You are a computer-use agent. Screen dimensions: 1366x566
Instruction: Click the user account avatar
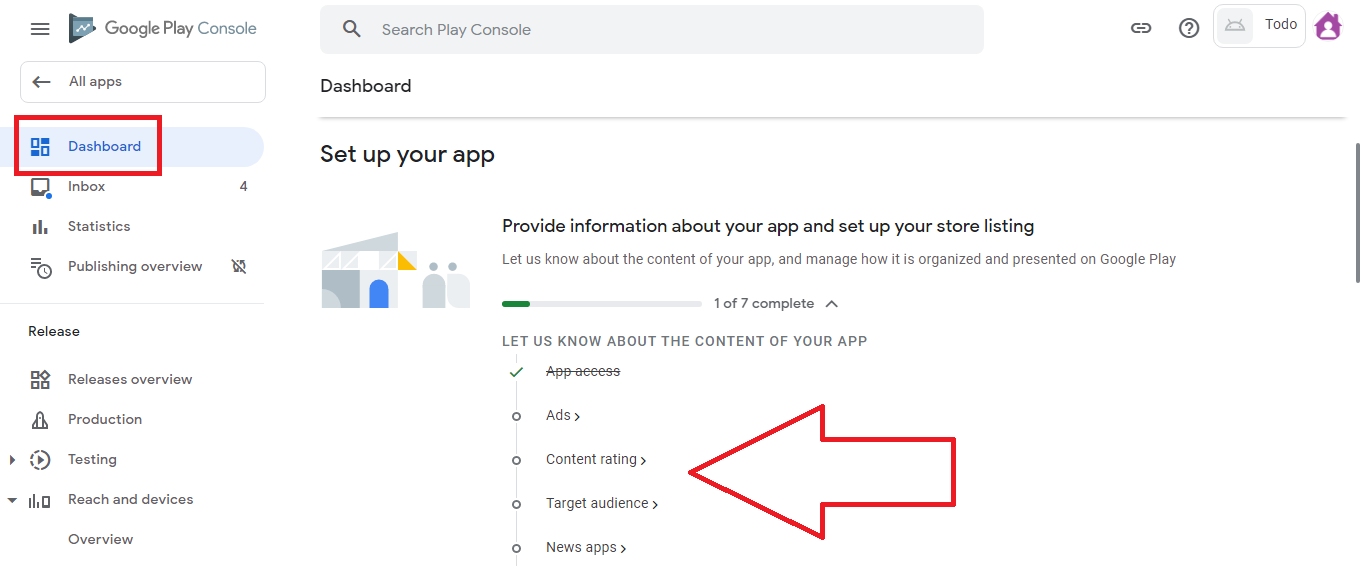(1328, 26)
